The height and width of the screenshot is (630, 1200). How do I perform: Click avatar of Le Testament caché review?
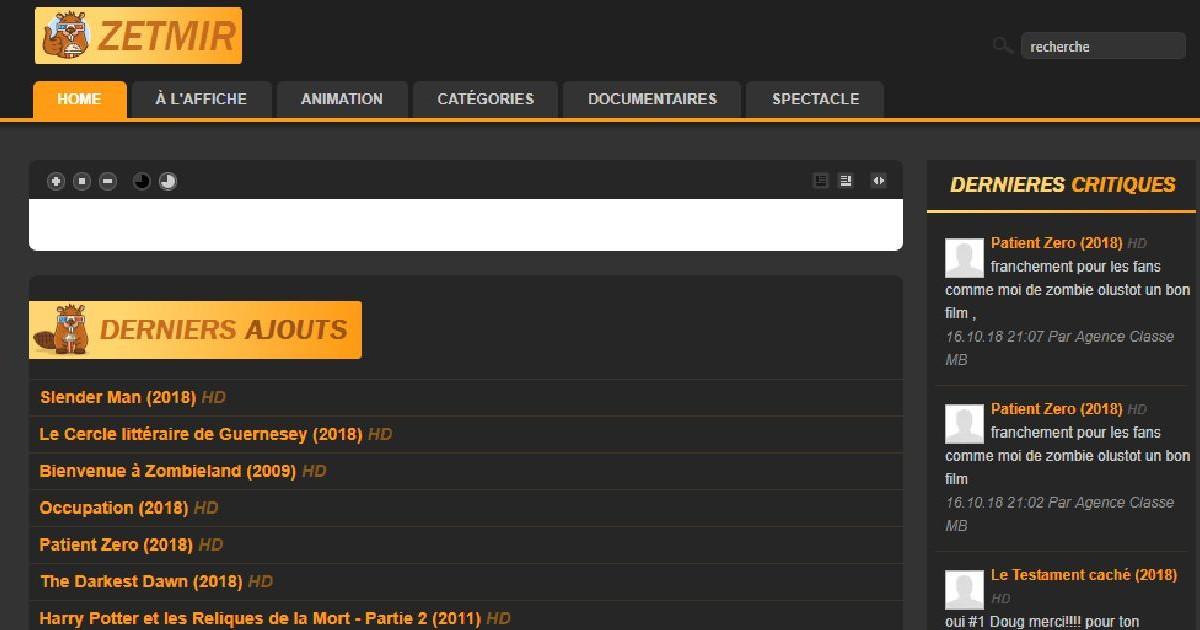pos(964,590)
